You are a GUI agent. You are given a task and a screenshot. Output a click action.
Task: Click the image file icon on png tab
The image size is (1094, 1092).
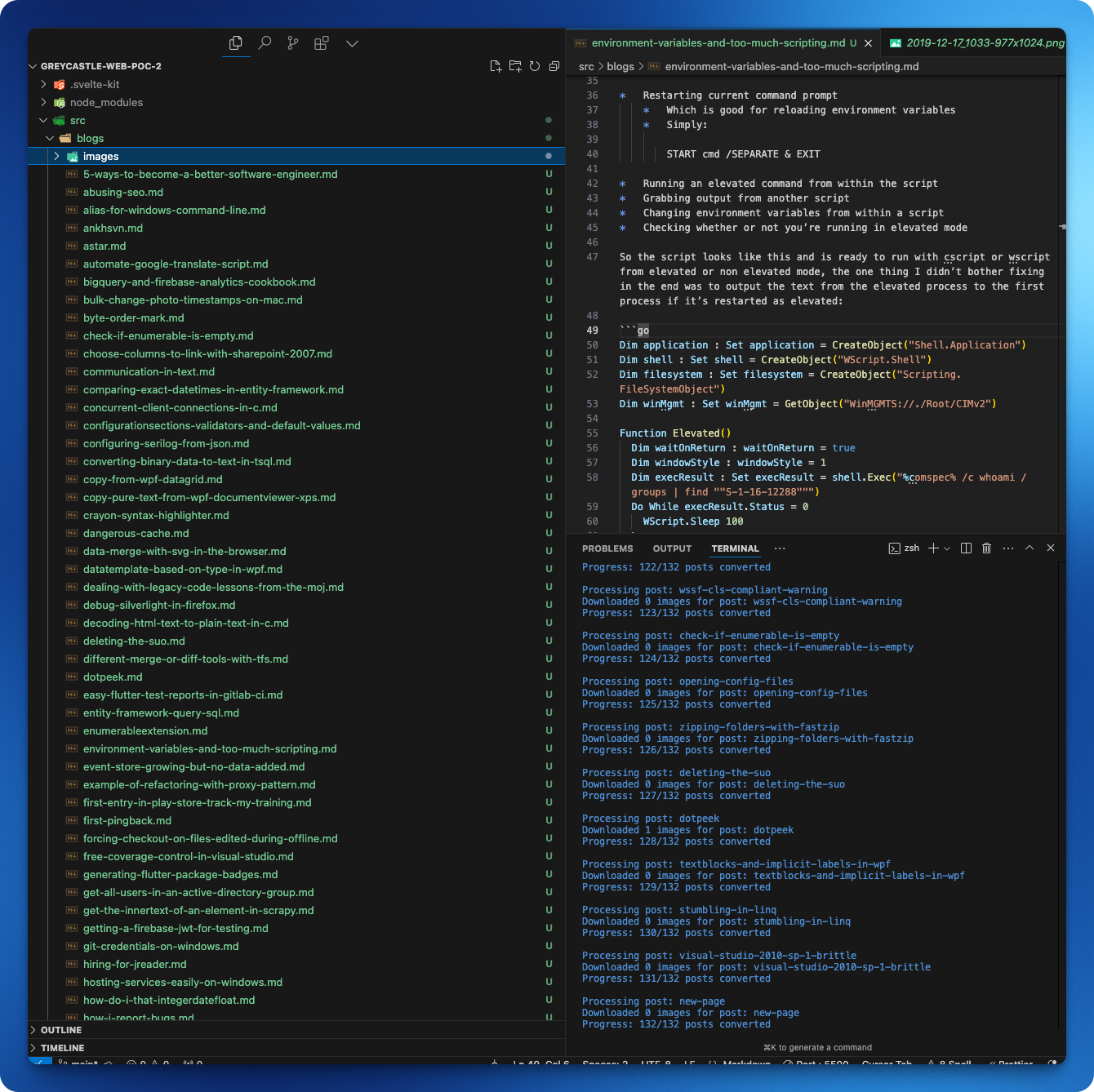[x=896, y=43]
